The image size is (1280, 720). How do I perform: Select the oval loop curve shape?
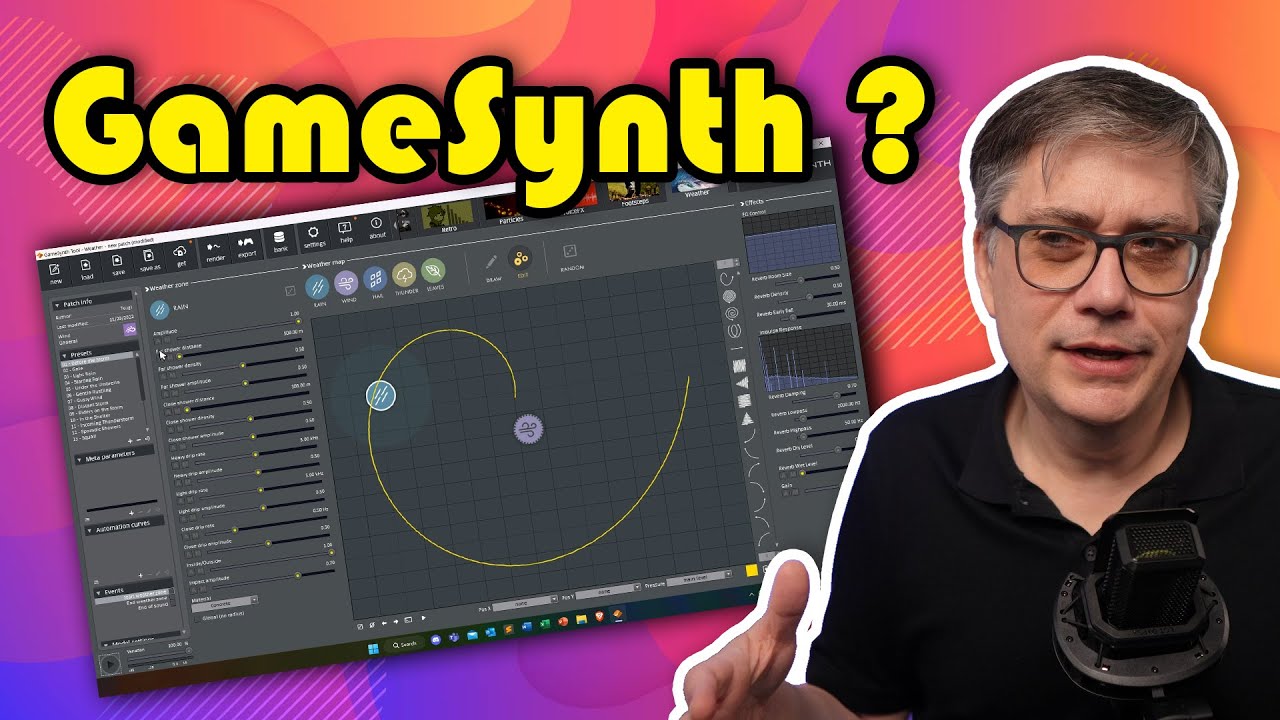(x=734, y=331)
